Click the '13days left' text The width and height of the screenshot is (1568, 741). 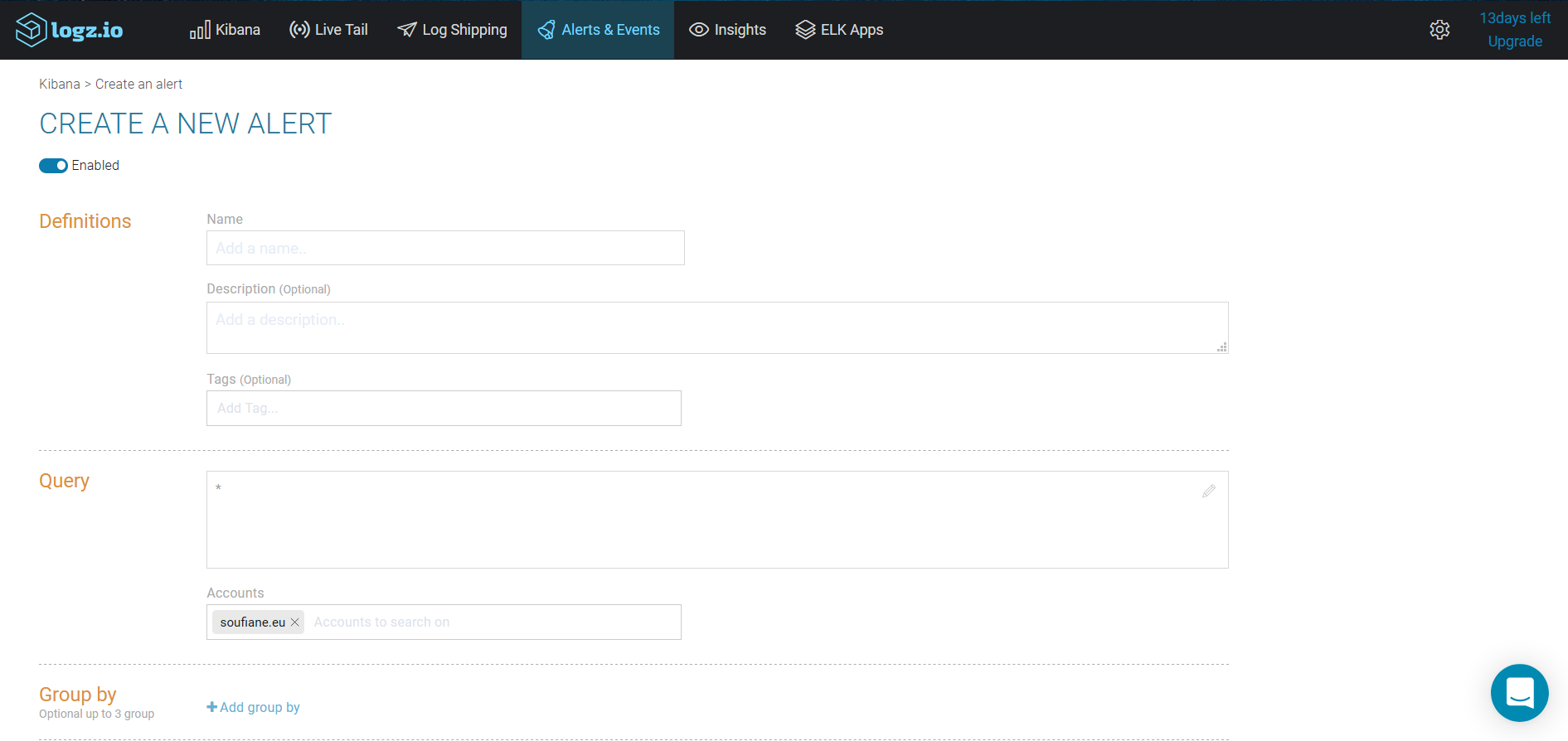click(x=1515, y=18)
